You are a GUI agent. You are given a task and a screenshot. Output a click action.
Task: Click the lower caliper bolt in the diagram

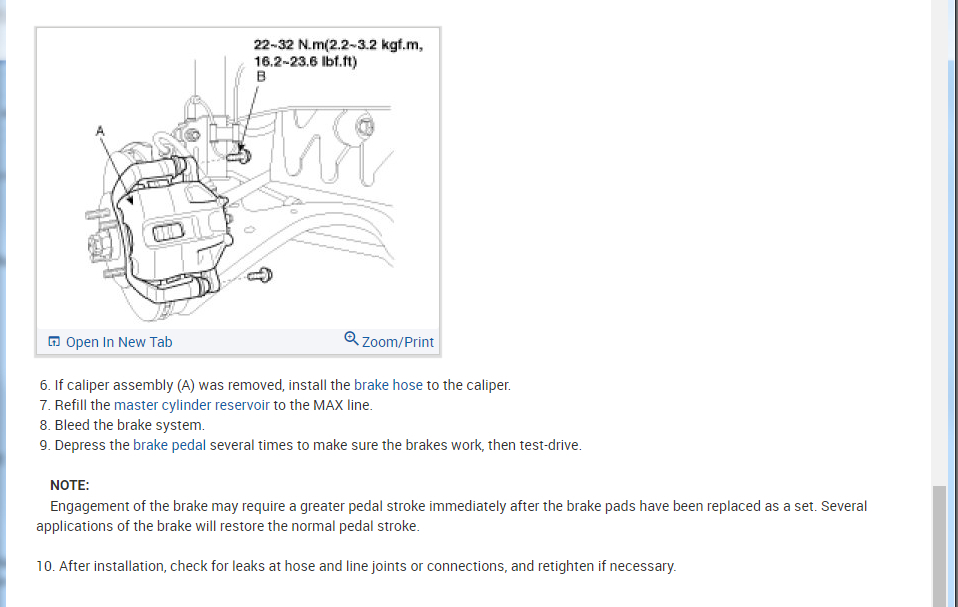pos(260,275)
